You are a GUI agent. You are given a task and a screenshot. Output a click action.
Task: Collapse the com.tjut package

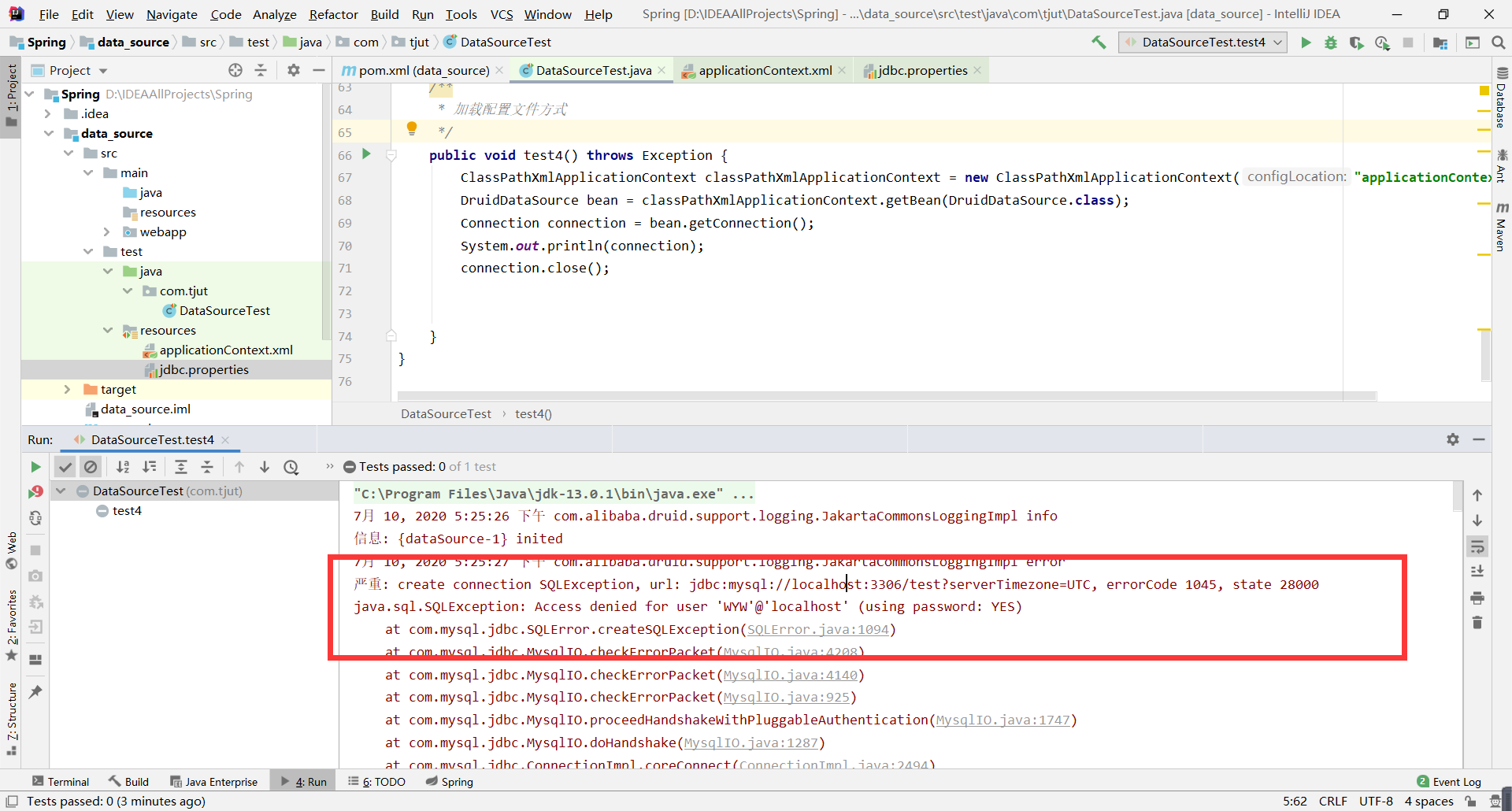tap(128, 291)
